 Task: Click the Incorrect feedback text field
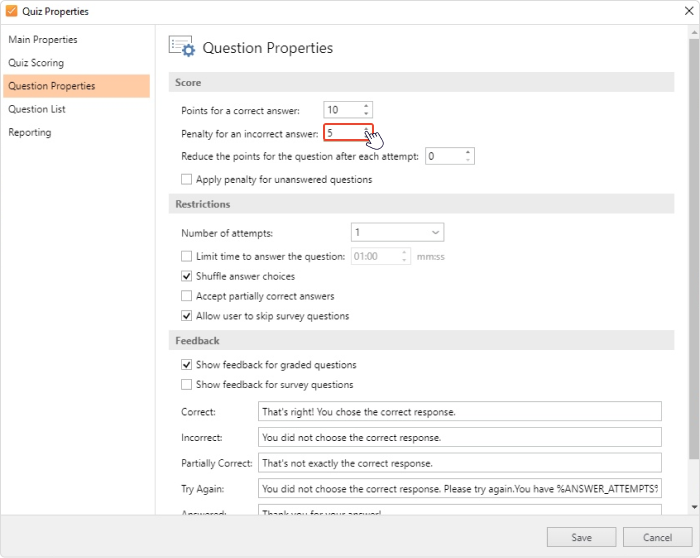click(x=459, y=437)
